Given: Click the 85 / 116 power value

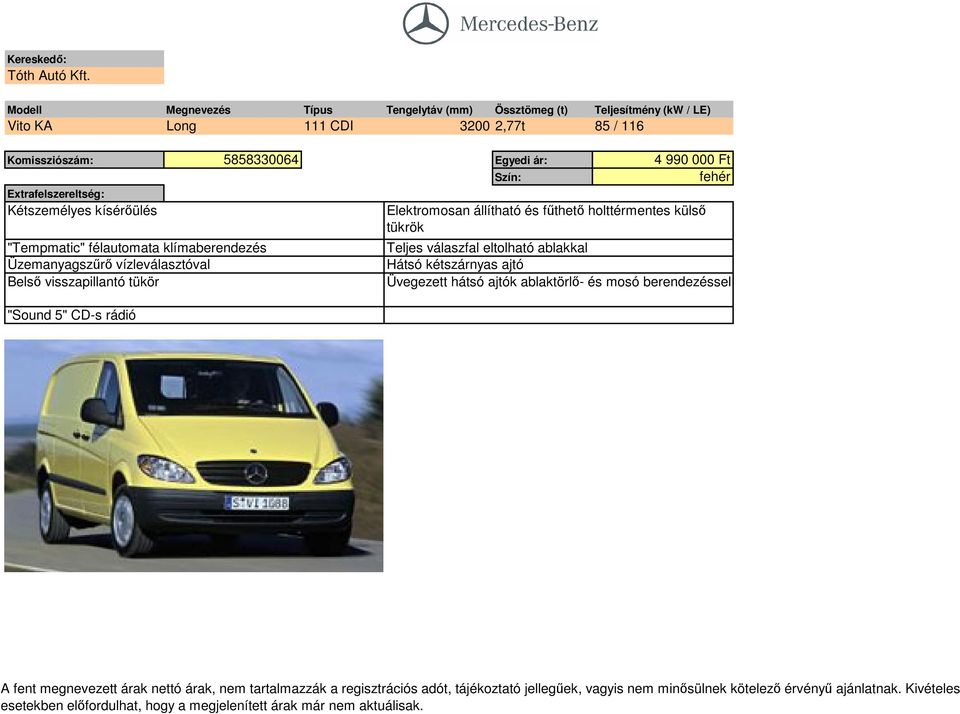Looking at the screenshot, I should pyautogui.click(x=619, y=126).
